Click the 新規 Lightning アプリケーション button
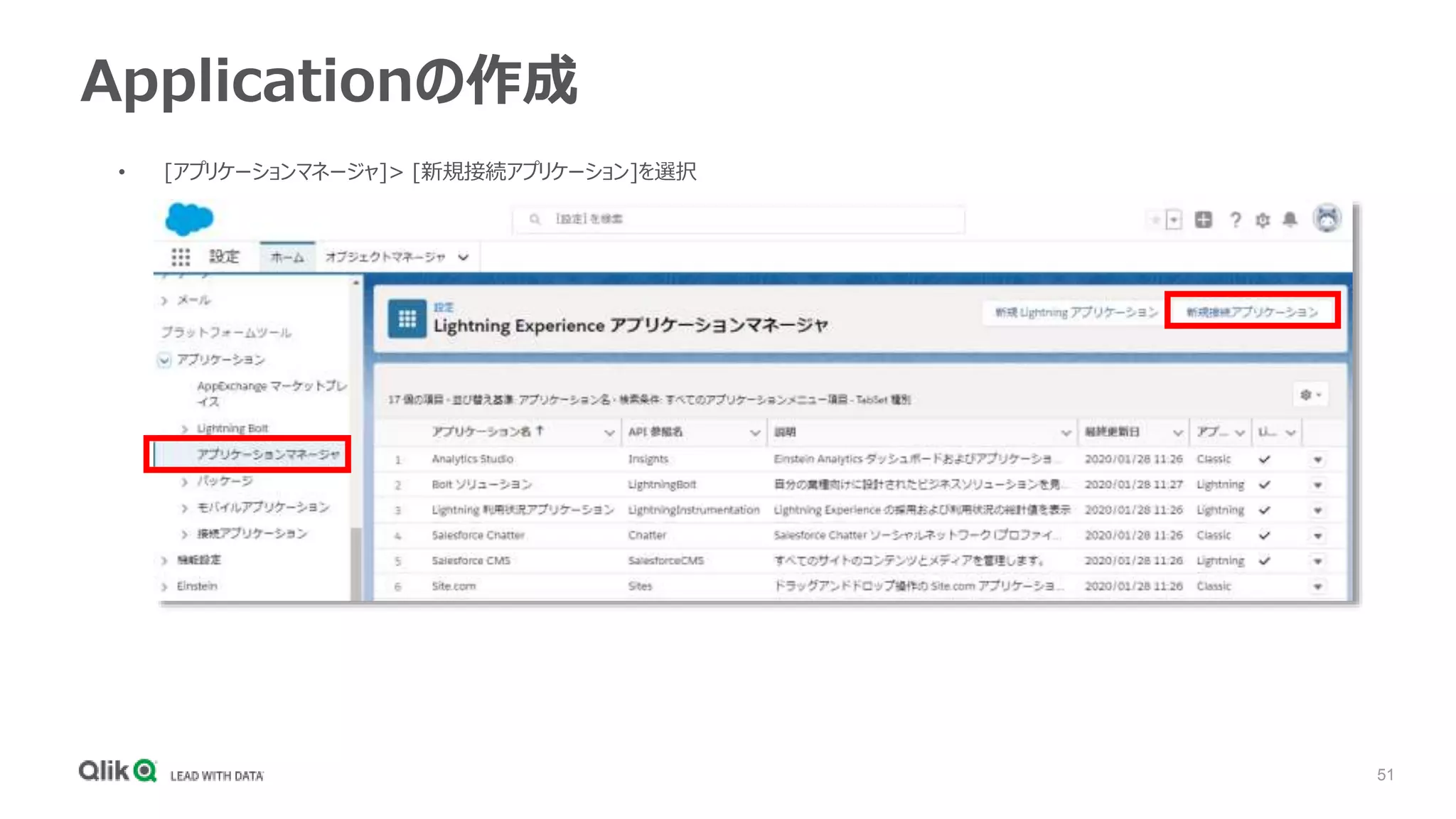1456x819 pixels. 1076,312
